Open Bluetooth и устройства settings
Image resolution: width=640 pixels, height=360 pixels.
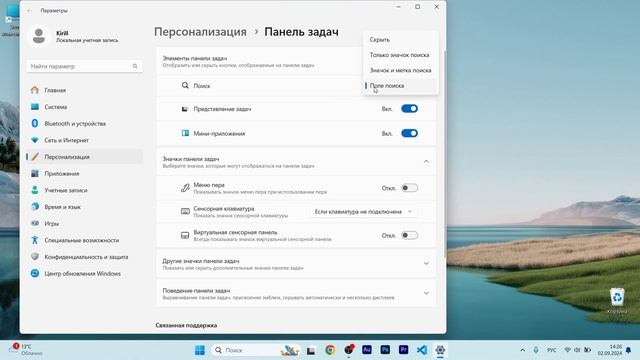pos(84,124)
